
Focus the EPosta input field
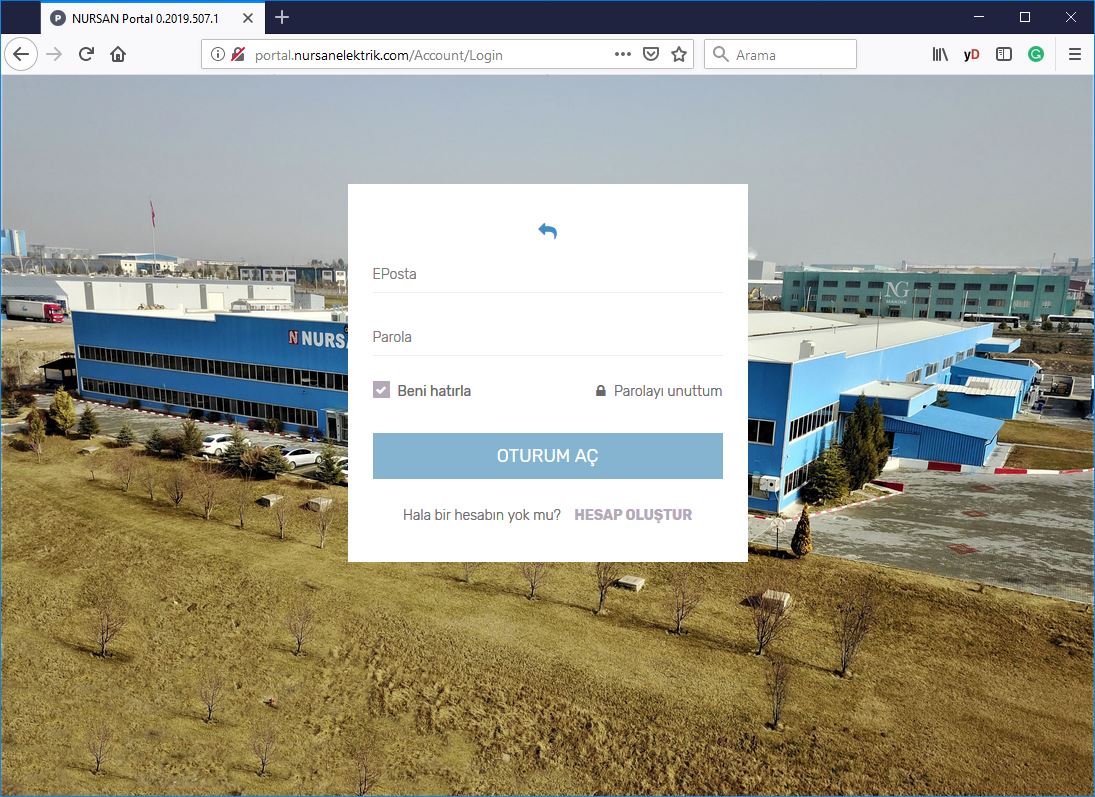click(547, 274)
